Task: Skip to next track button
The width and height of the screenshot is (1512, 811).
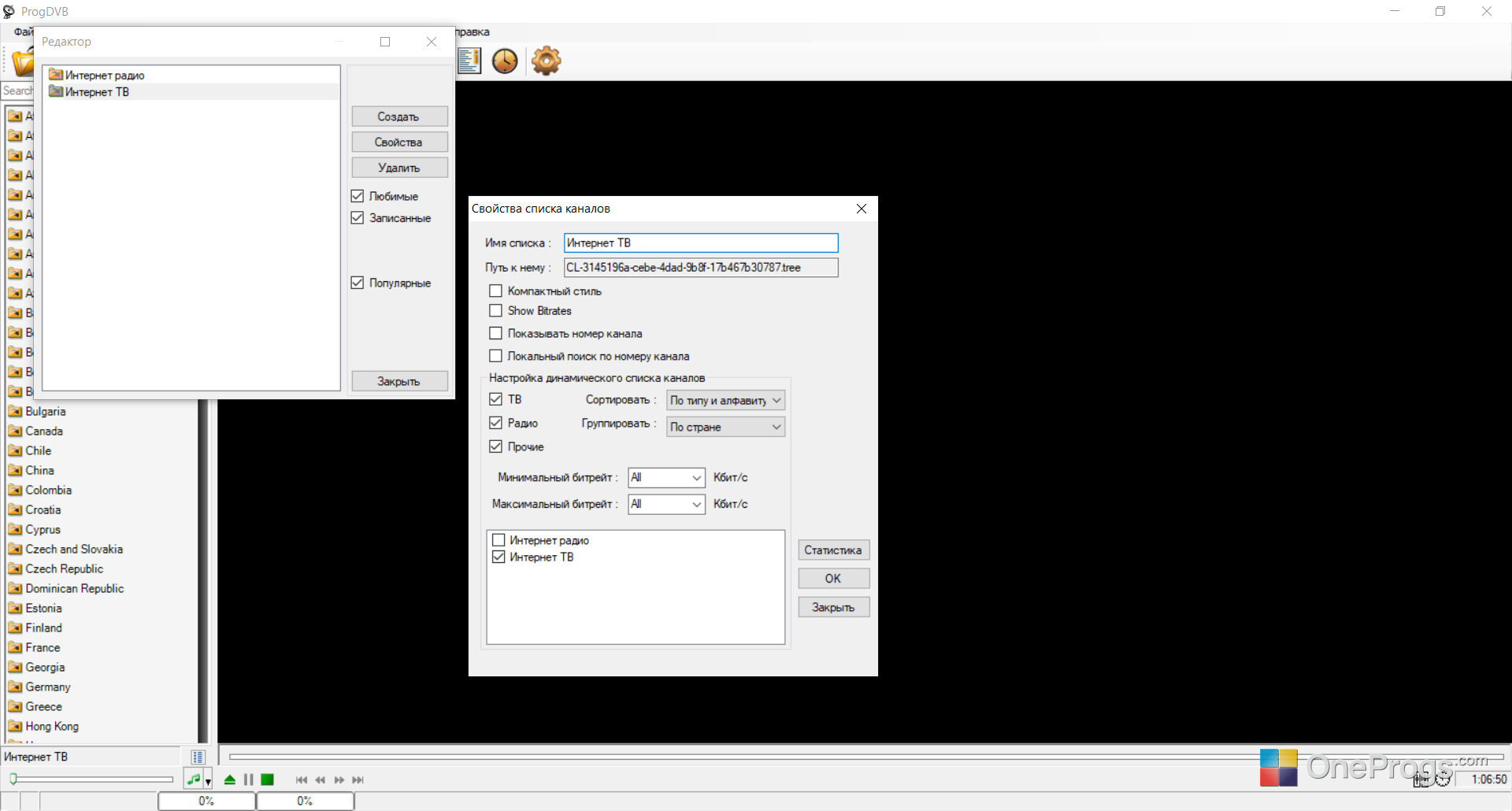Action: pos(358,780)
